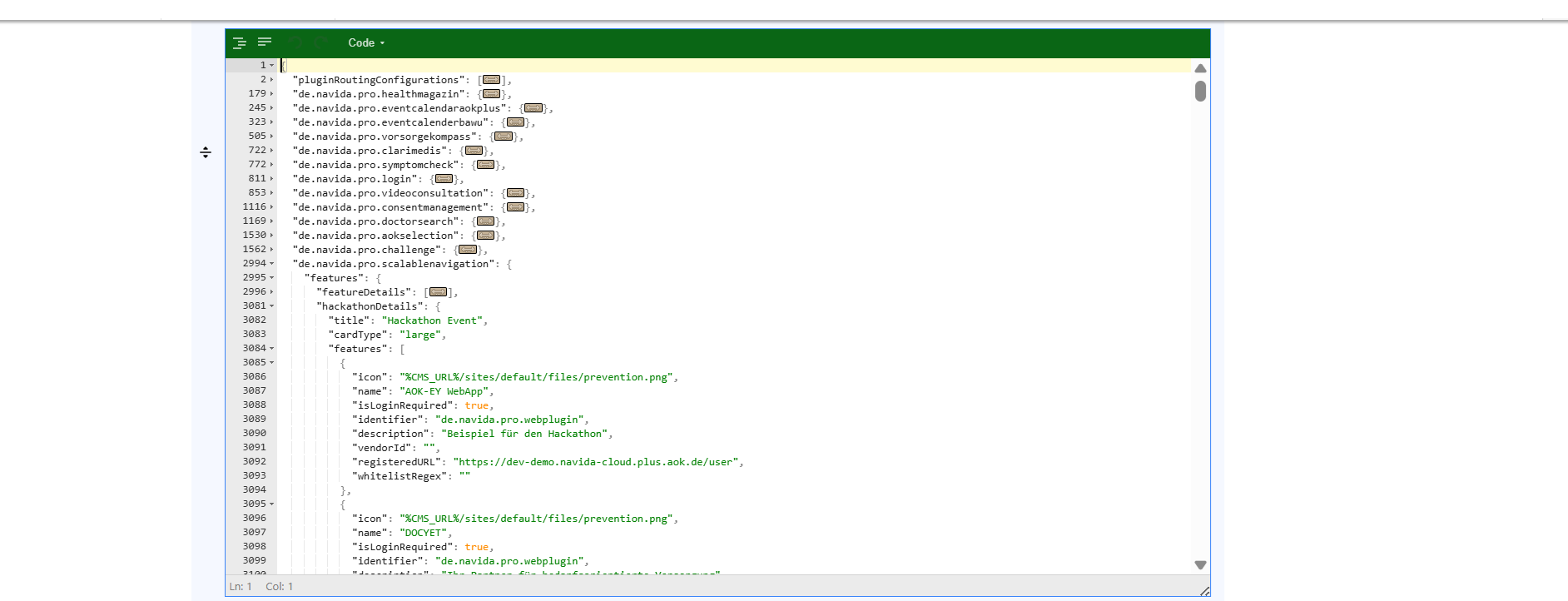Viewport: 1568px width, 601px height.
Task: Click the scrollbar up arrow in the editor
Action: (x=1200, y=68)
